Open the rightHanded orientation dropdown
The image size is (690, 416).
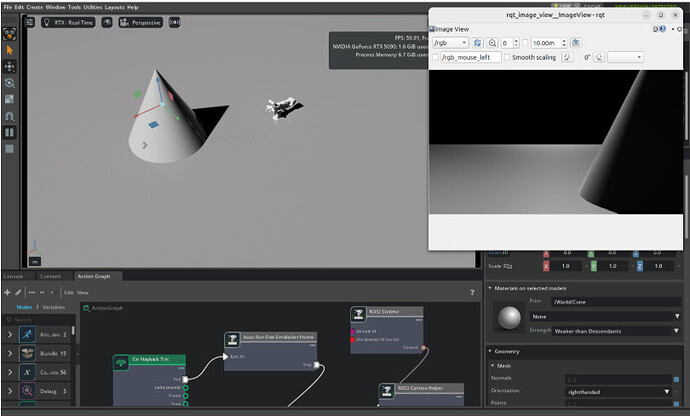click(x=618, y=392)
